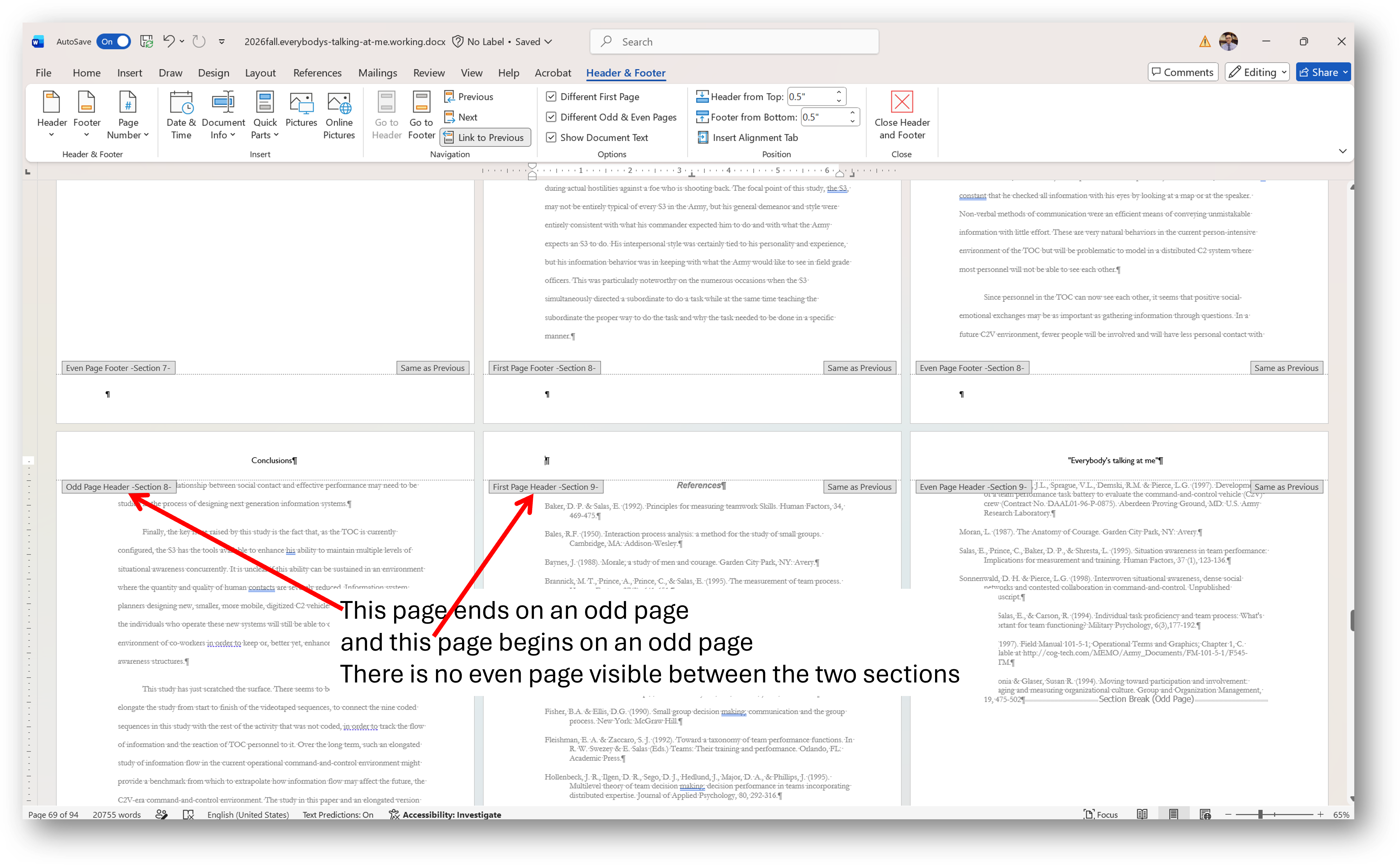Customize Quick Access Toolbar dropdown
Image resolution: width=1400 pixels, height=865 pixels.
tap(222, 41)
